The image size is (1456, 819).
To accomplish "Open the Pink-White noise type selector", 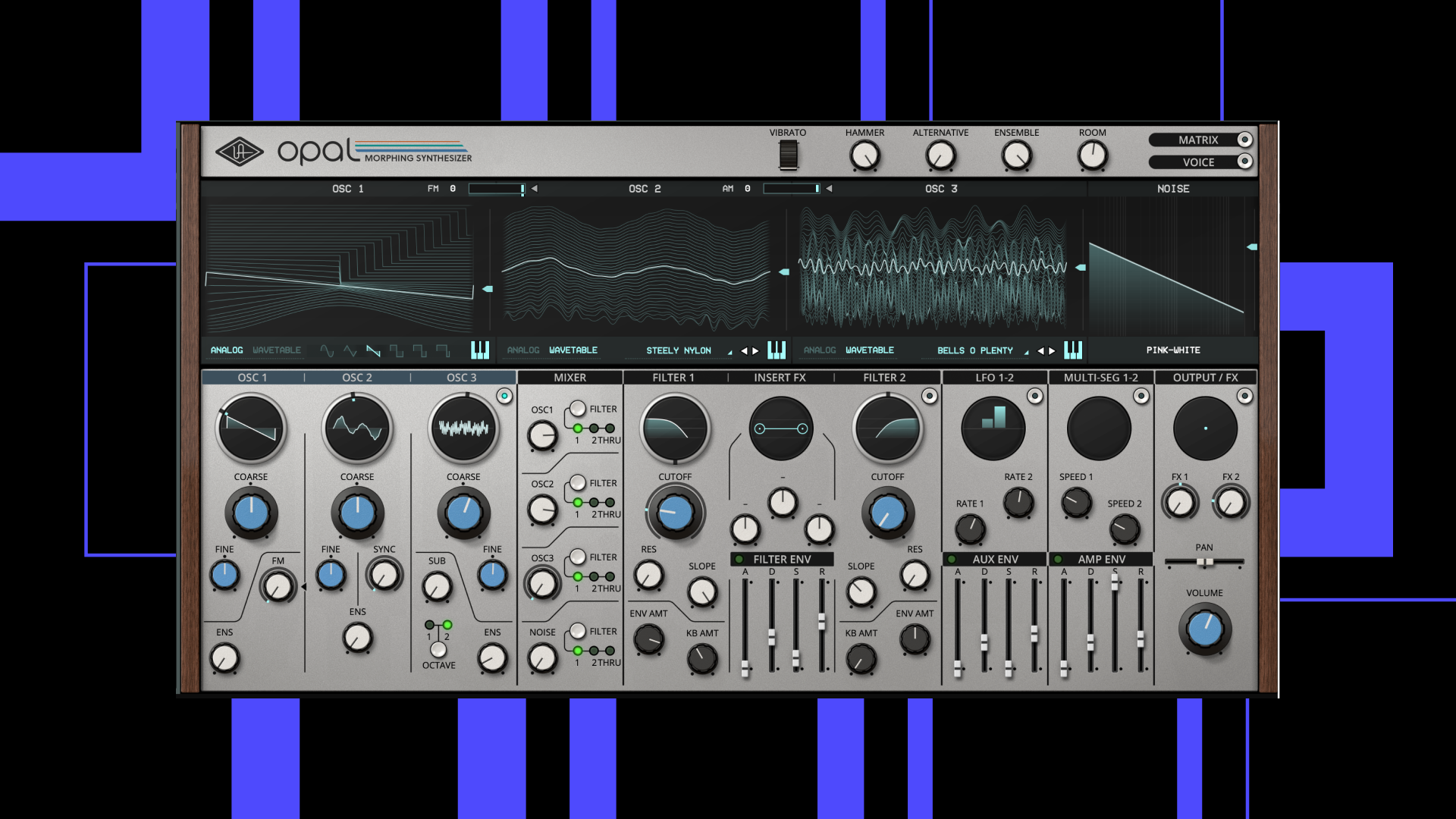I will tap(1172, 350).
